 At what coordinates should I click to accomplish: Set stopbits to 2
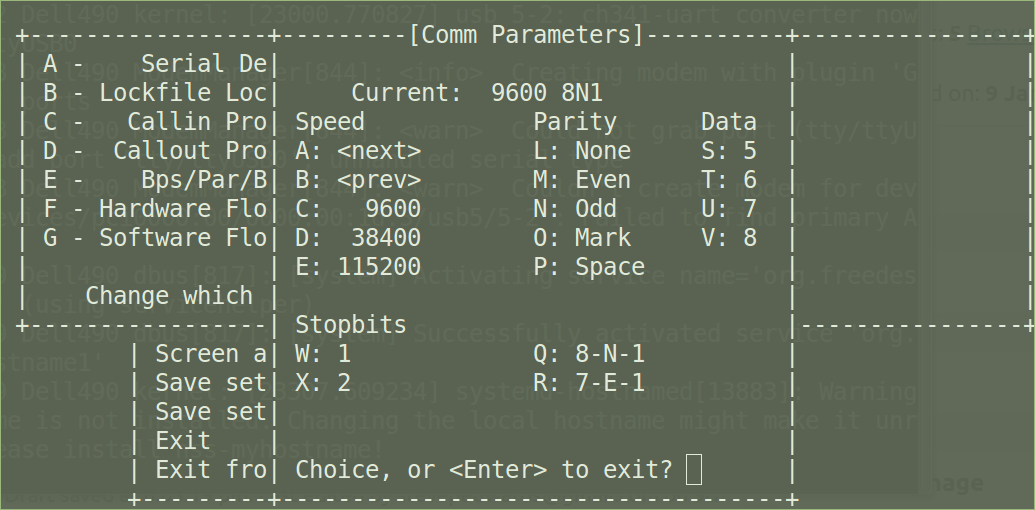(323, 383)
